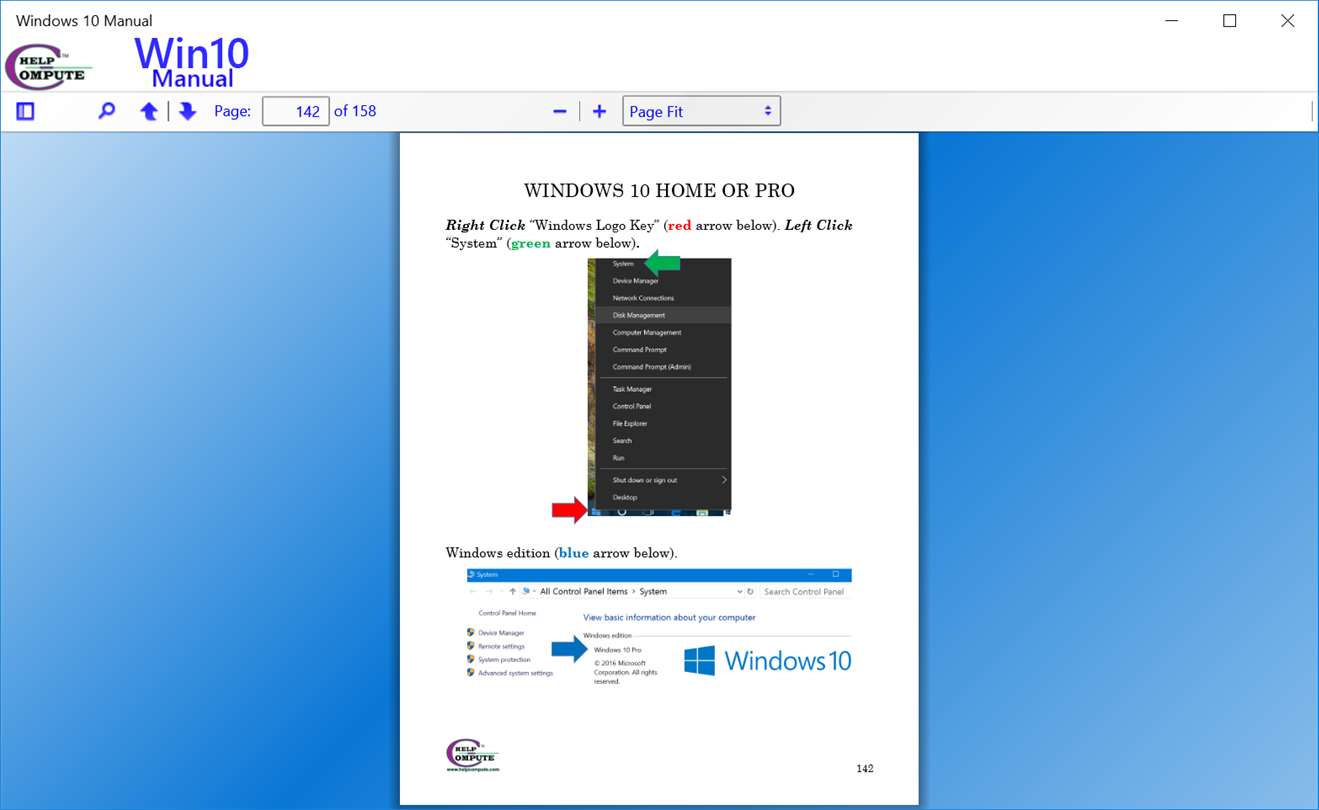Click 'Disk Management' in the pictured menu
The image size is (1319, 810).
pyautogui.click(x=639, y=315)
